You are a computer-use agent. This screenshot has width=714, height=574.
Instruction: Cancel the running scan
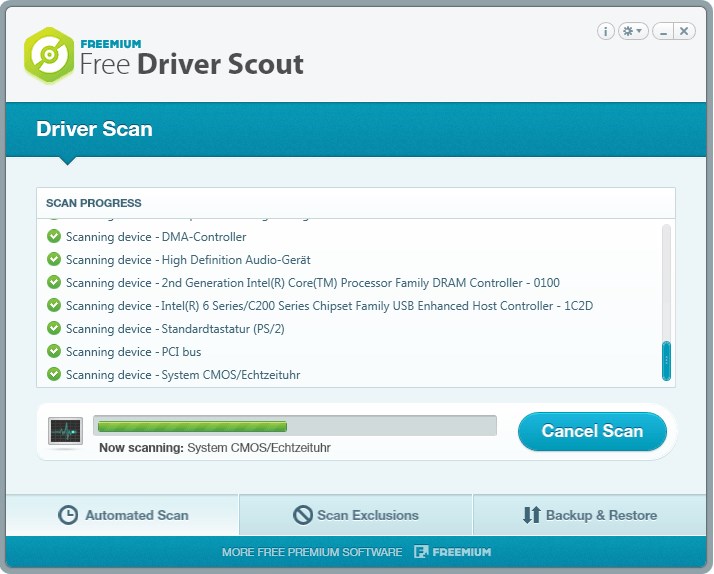tap(592, 431)
